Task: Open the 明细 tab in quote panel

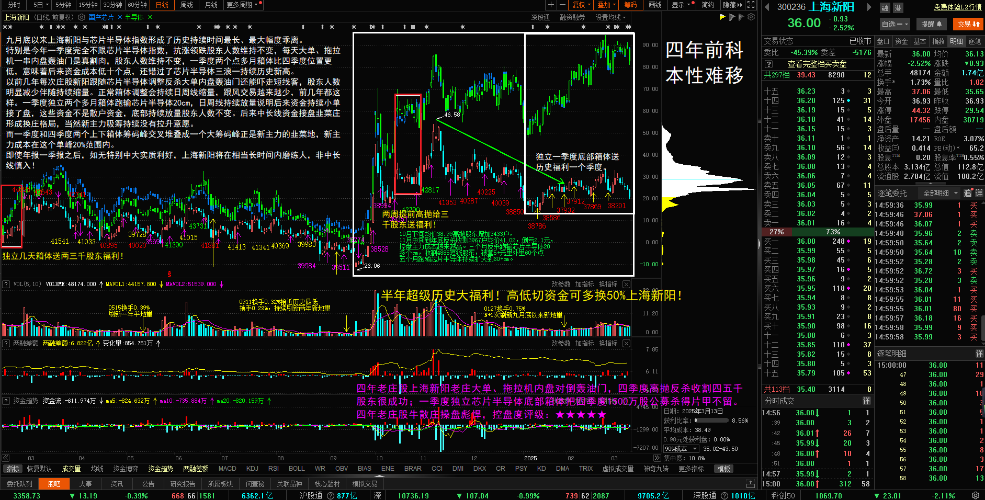Action: pyautogui.click(x=956, y=41)
